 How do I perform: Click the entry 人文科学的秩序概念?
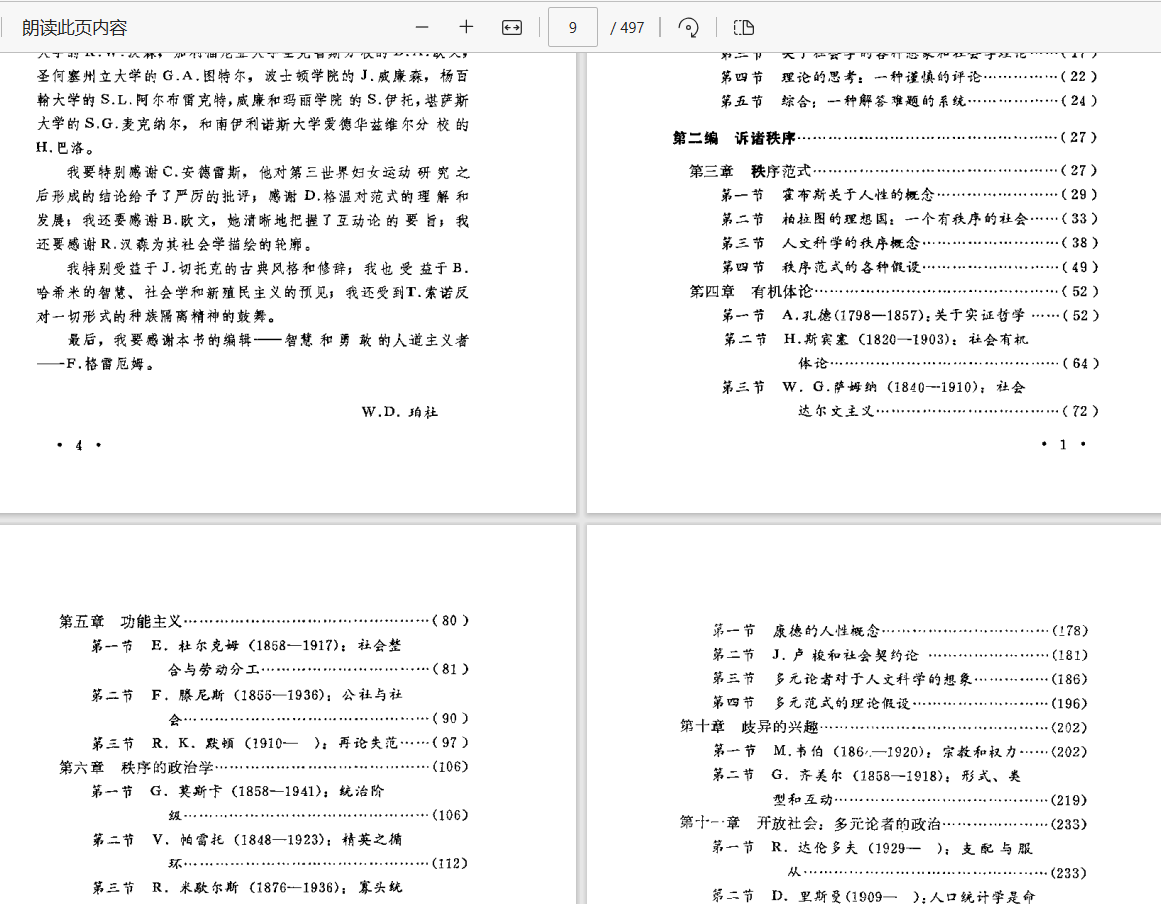coord(909,243)
